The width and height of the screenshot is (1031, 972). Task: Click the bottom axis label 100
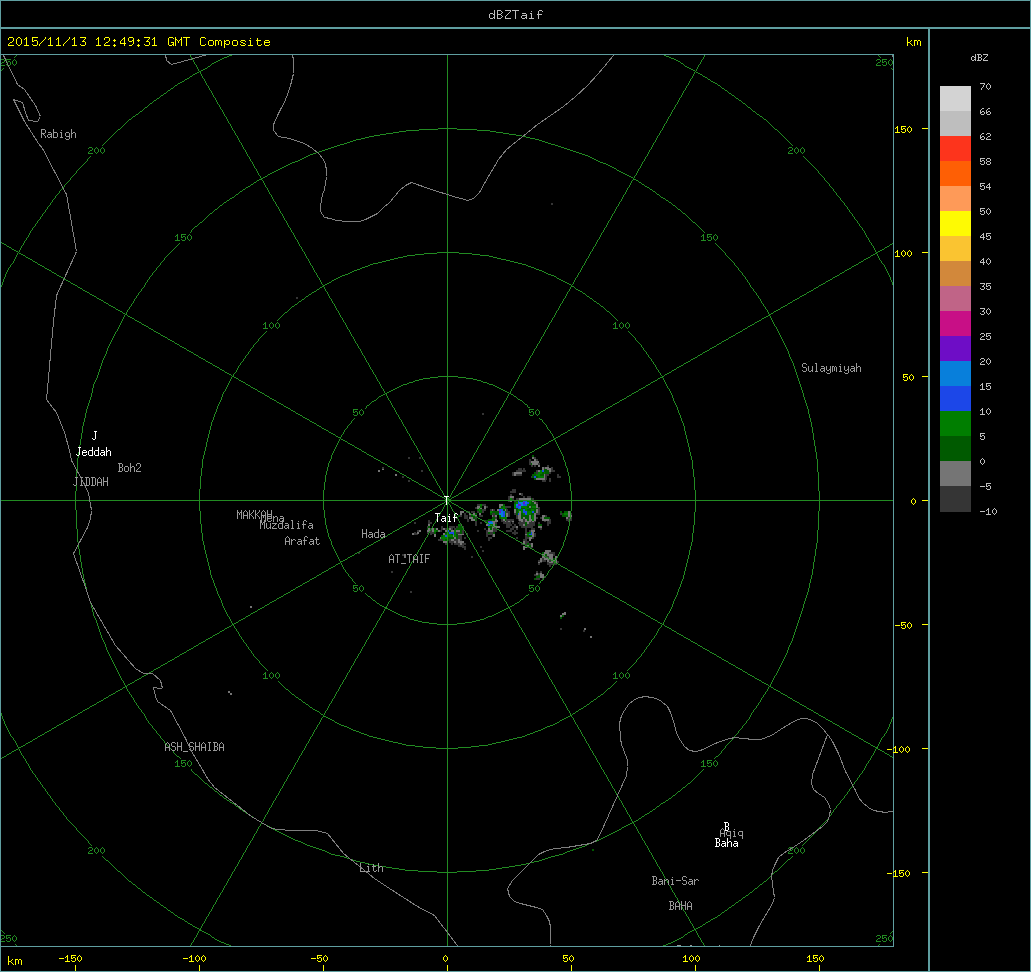coord(691,958)
